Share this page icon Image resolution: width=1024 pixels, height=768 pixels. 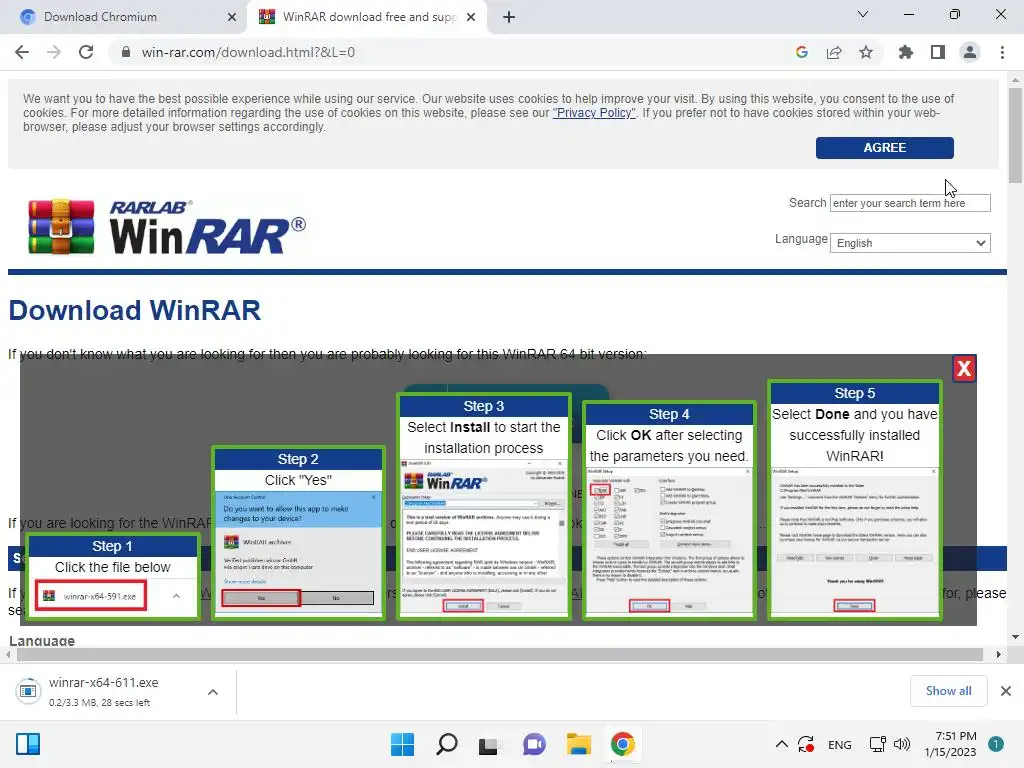(834, 52)
